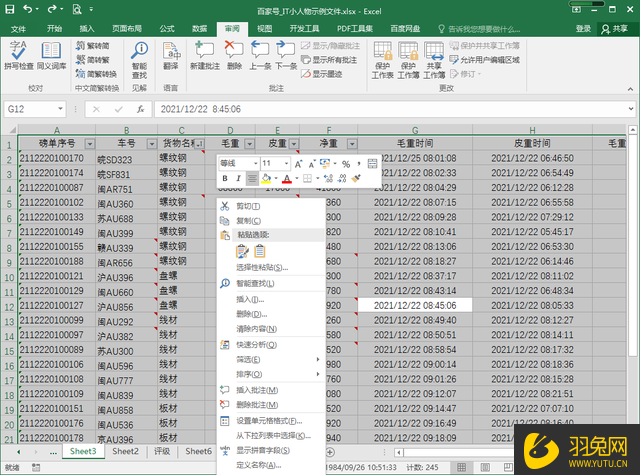This screenshot has height=475, width=640.
Task: Open the Name Box dropdown
Action: (x=60, y=109)
